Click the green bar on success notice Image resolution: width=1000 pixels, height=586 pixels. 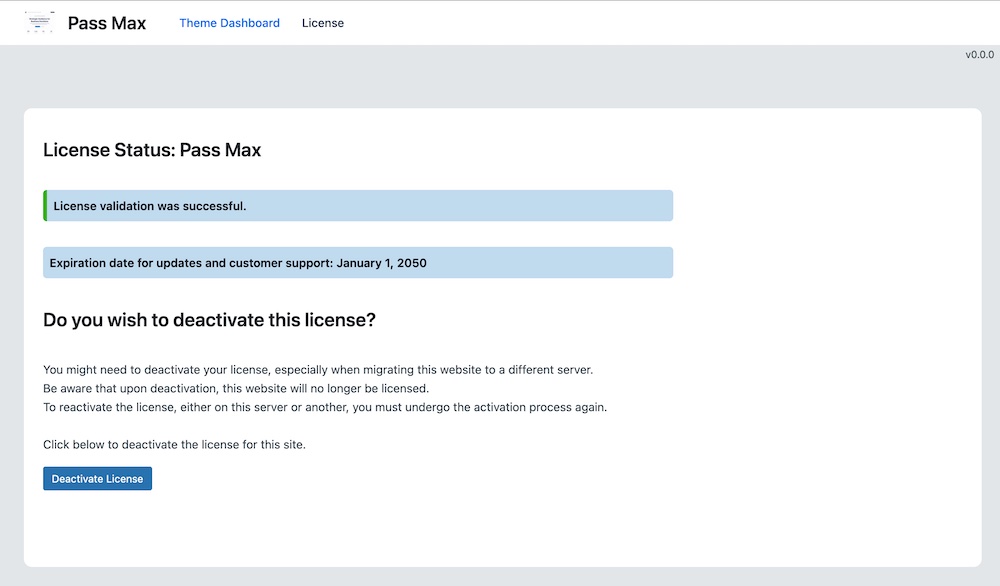point(45,206)
